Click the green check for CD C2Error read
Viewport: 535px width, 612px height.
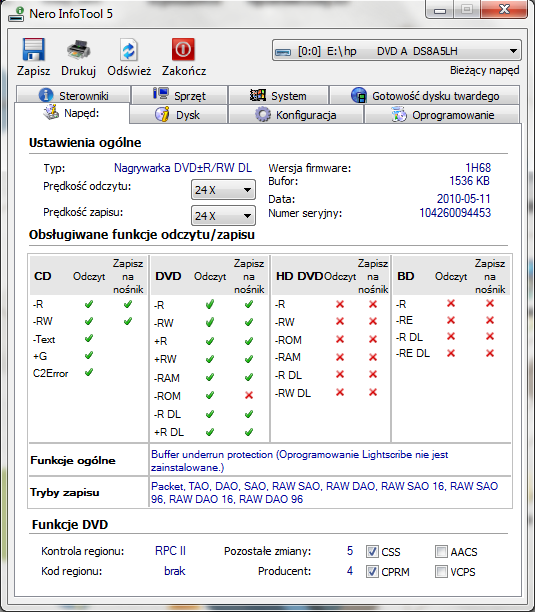click(x=89, y=372)
